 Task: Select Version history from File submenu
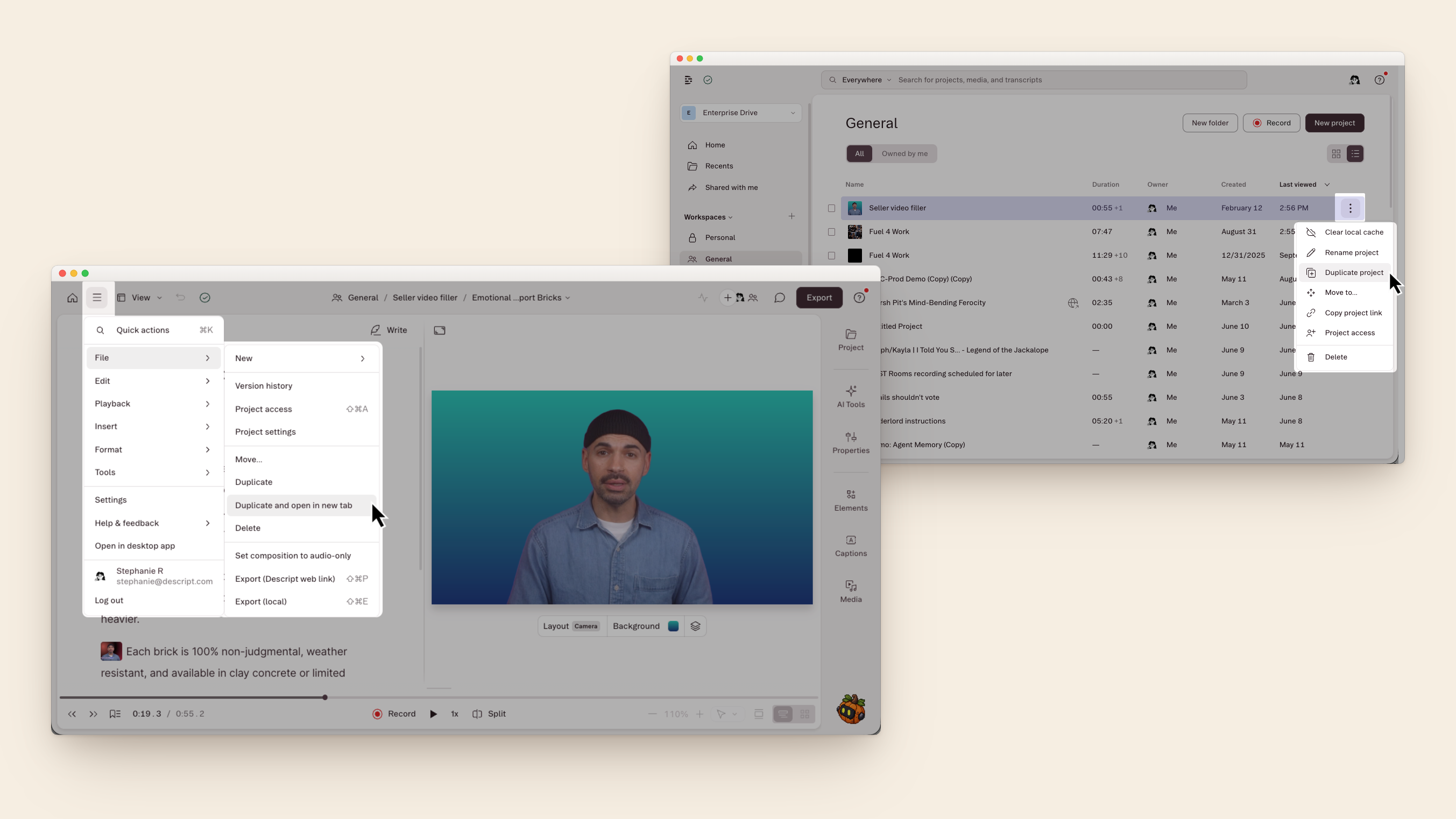pos(301,386)
